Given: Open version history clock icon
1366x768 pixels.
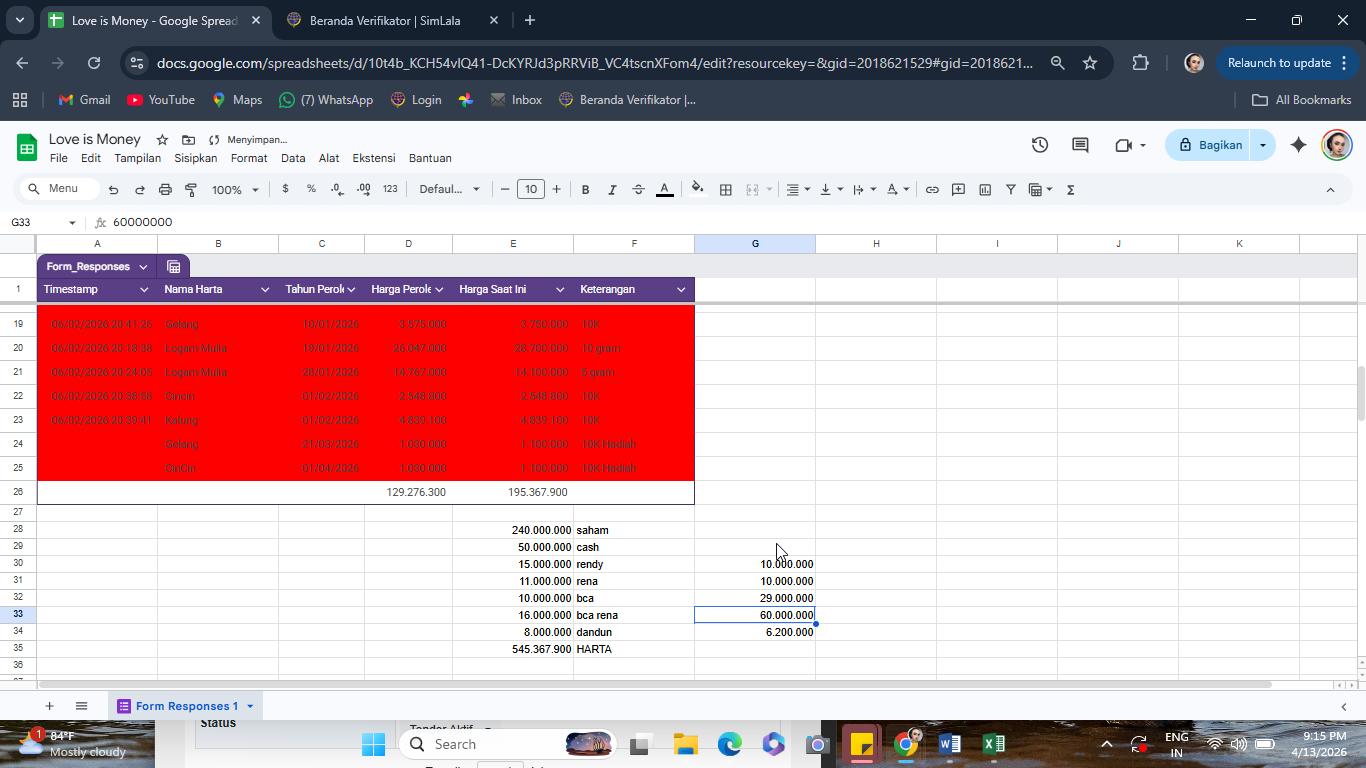Looking at the screenshot, I should tap(1040, 145).
